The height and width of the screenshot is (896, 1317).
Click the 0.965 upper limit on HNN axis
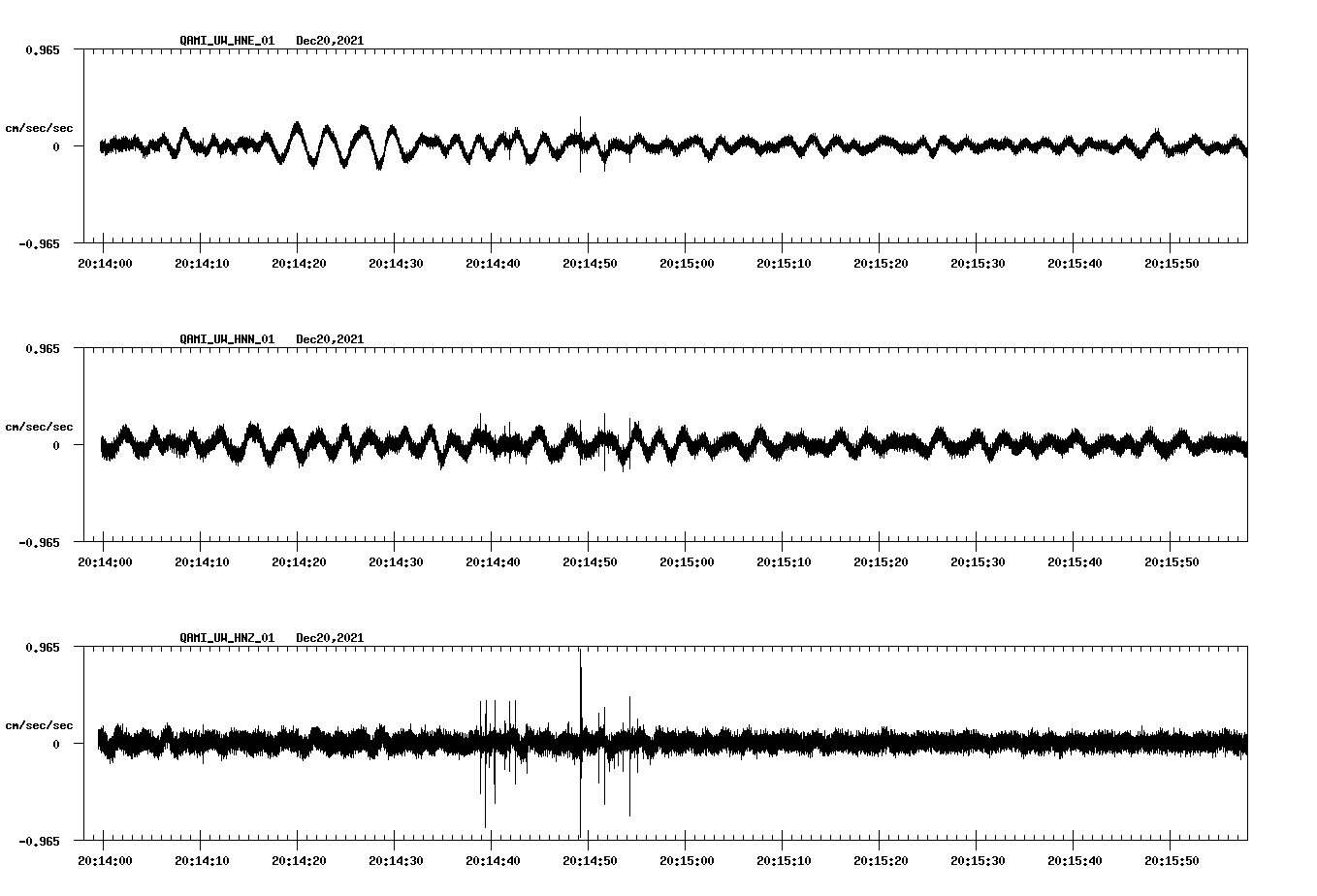pos(42,348)
